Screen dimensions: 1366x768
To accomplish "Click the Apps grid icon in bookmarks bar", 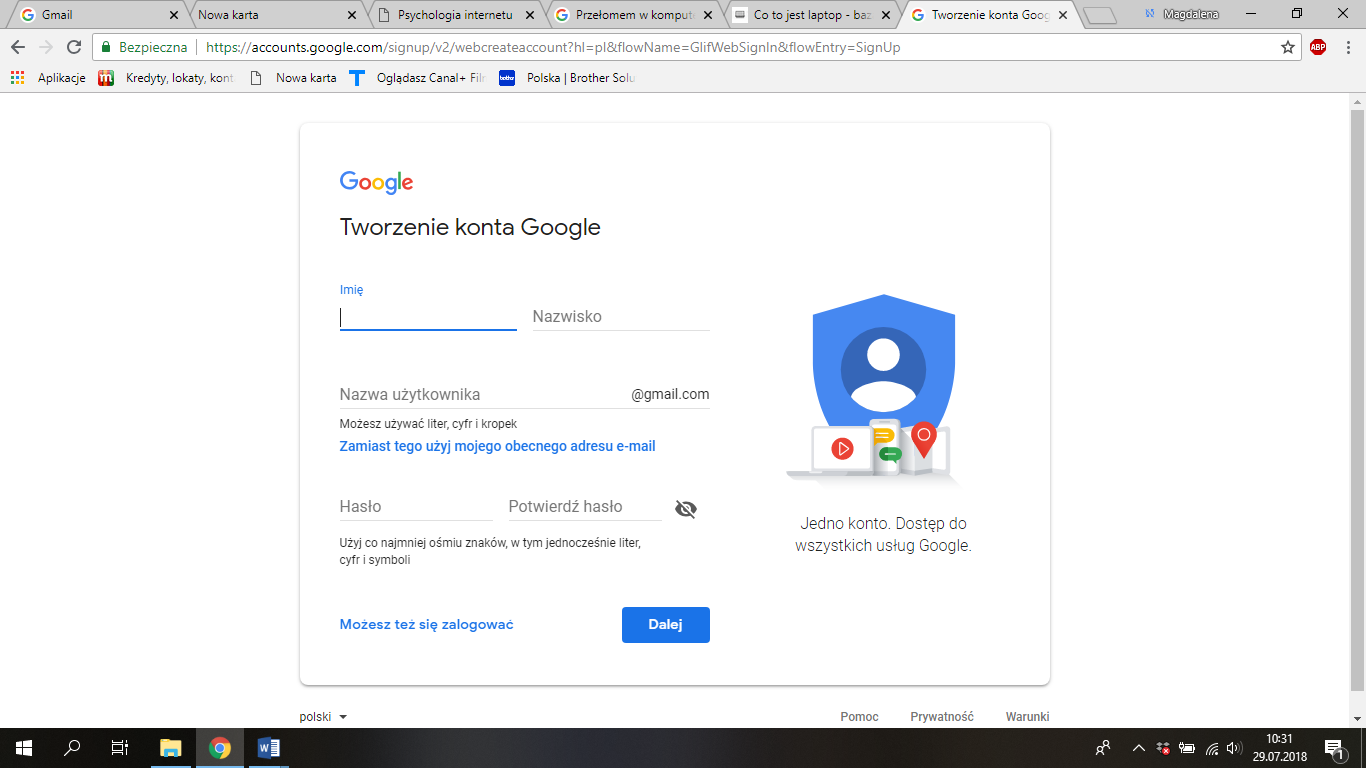I will (17, 78).
